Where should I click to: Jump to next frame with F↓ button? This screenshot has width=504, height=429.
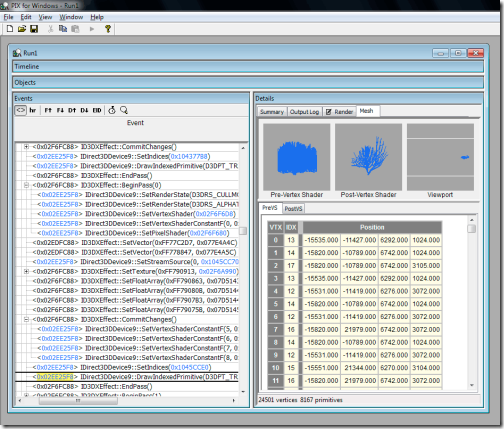pos(60,110)
